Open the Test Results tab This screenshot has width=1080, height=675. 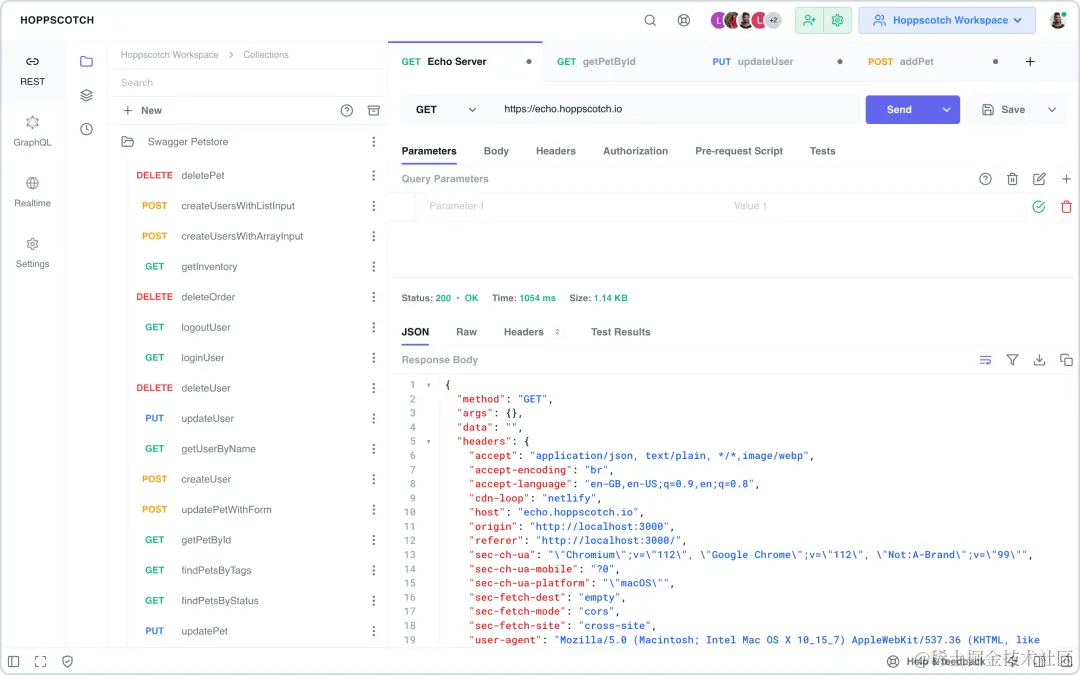(x=620, y=332)
